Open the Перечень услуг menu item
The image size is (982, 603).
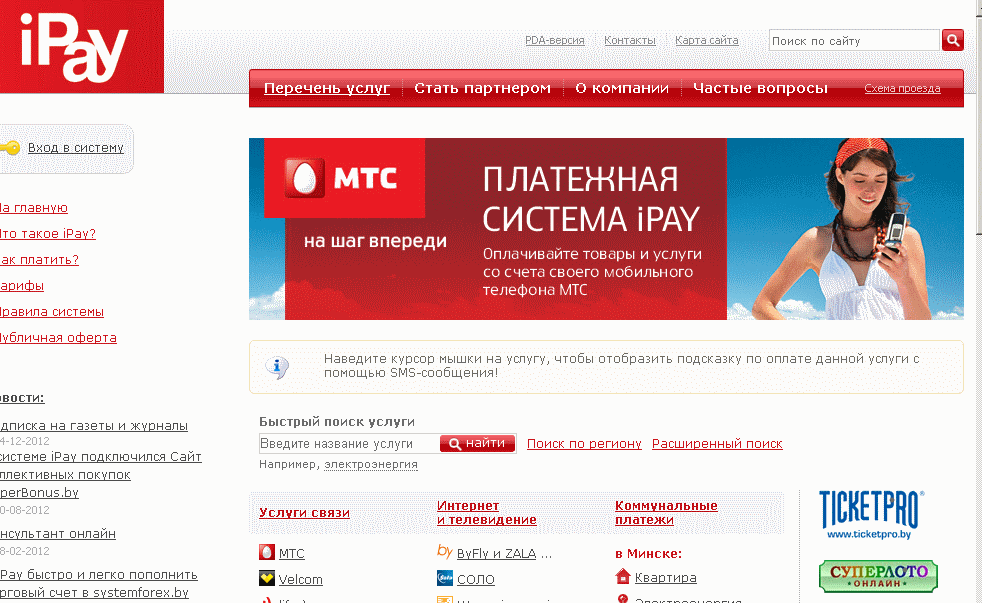tap(326, 88)
